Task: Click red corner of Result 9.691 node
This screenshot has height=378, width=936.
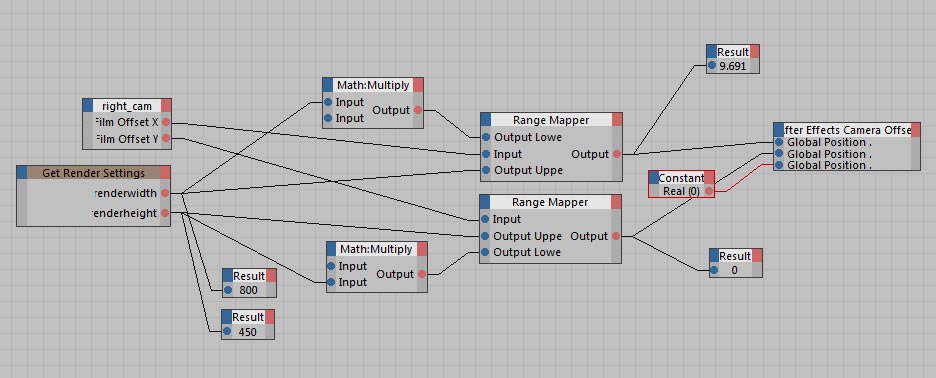Action: [x=755, y=51]
